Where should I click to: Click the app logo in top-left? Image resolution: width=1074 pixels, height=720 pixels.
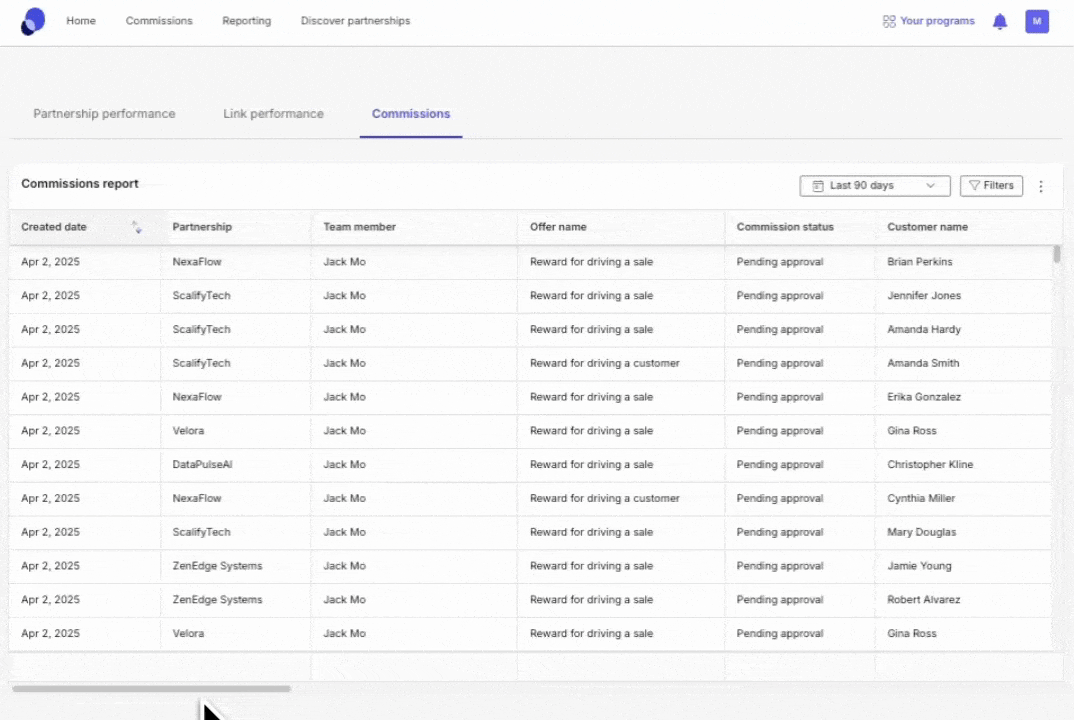[x=32, y=21]
